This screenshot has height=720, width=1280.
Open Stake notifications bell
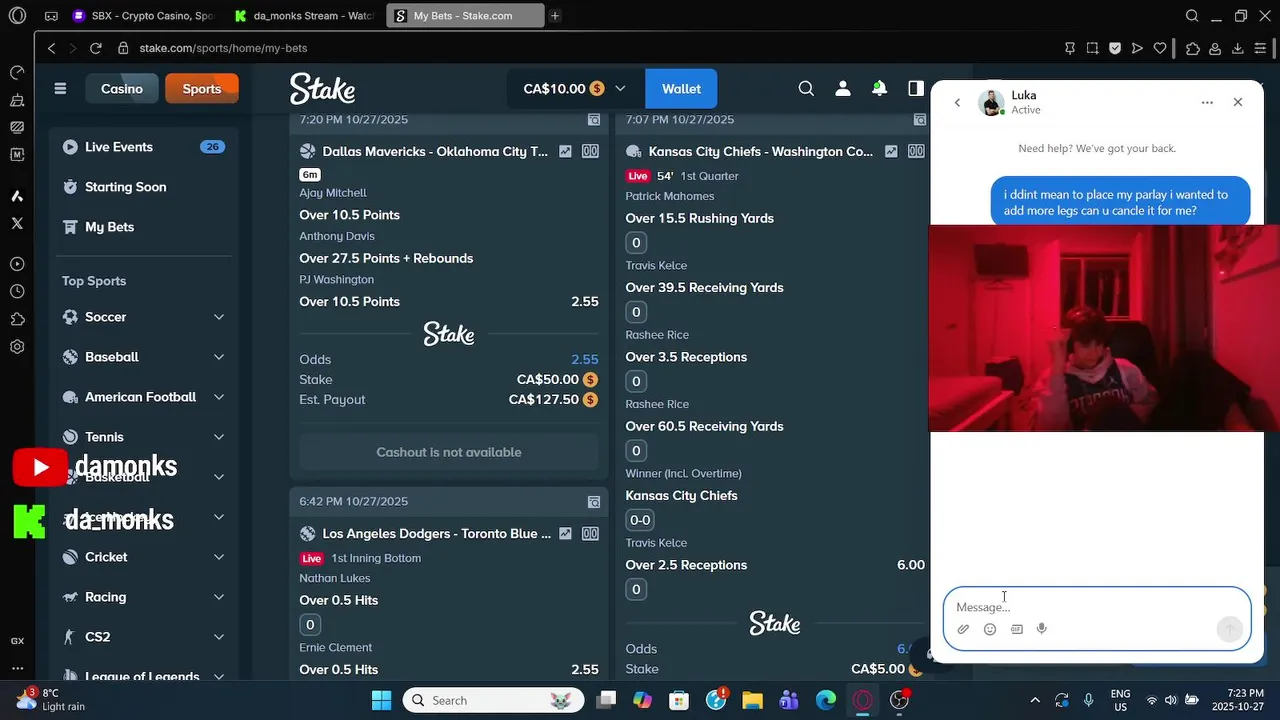coord(879,89)
